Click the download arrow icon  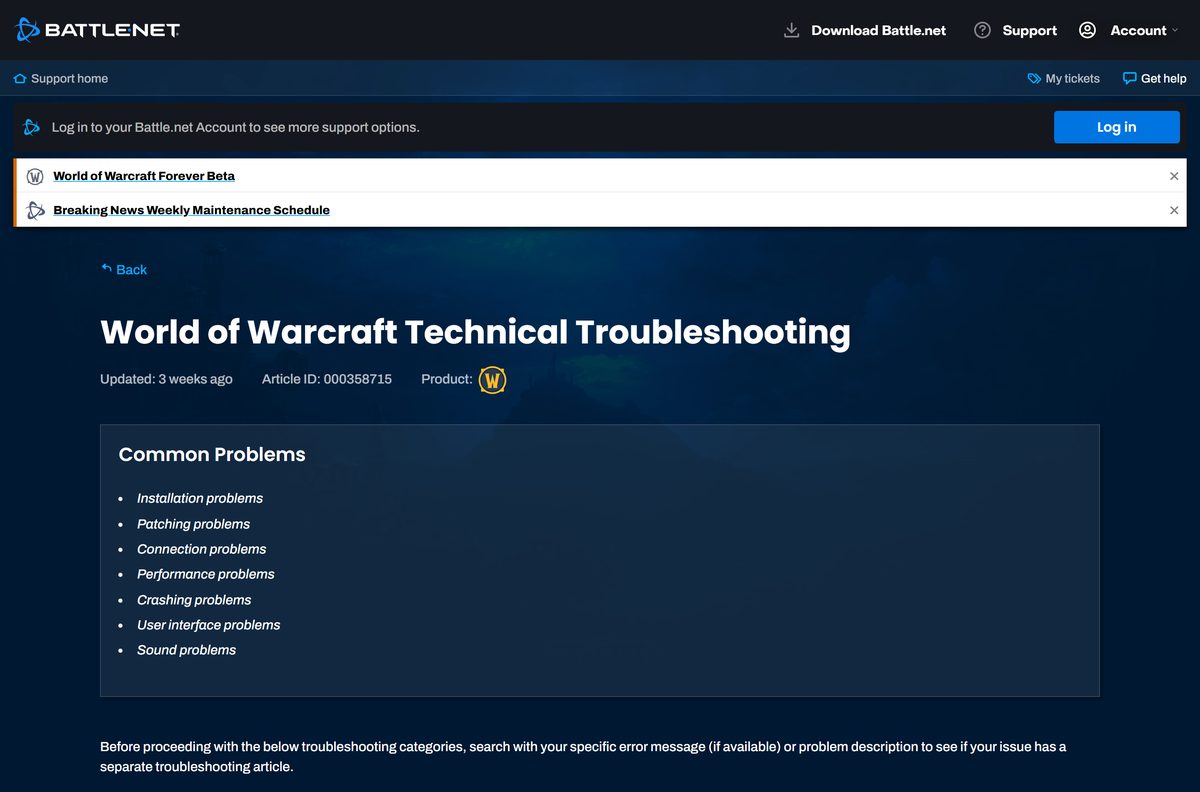pyautogui.click(x=791, y=30)
